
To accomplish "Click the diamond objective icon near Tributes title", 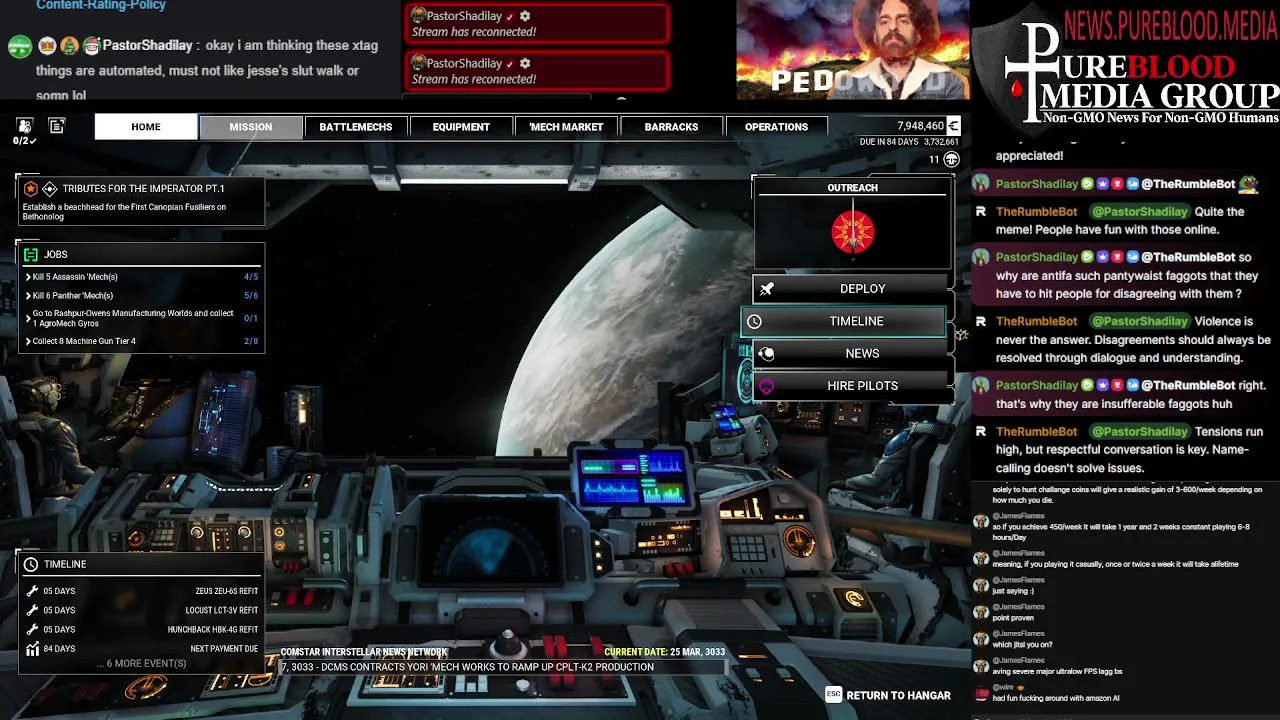I will point(50,188).
